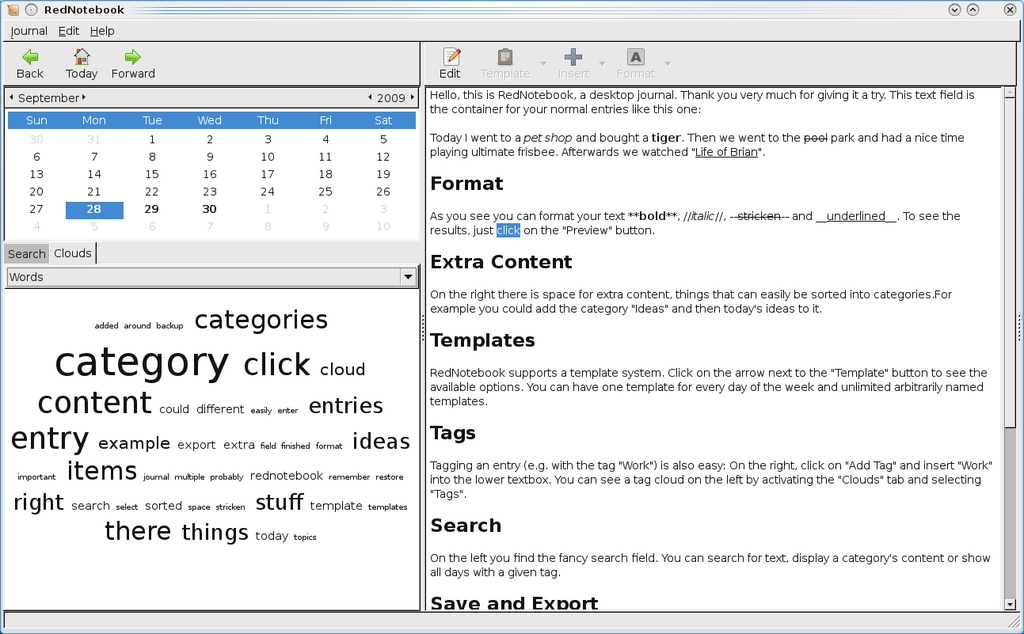This screenshot has height=634, width=1024.
Task: Open the Help menu
Action: point(102,31)
